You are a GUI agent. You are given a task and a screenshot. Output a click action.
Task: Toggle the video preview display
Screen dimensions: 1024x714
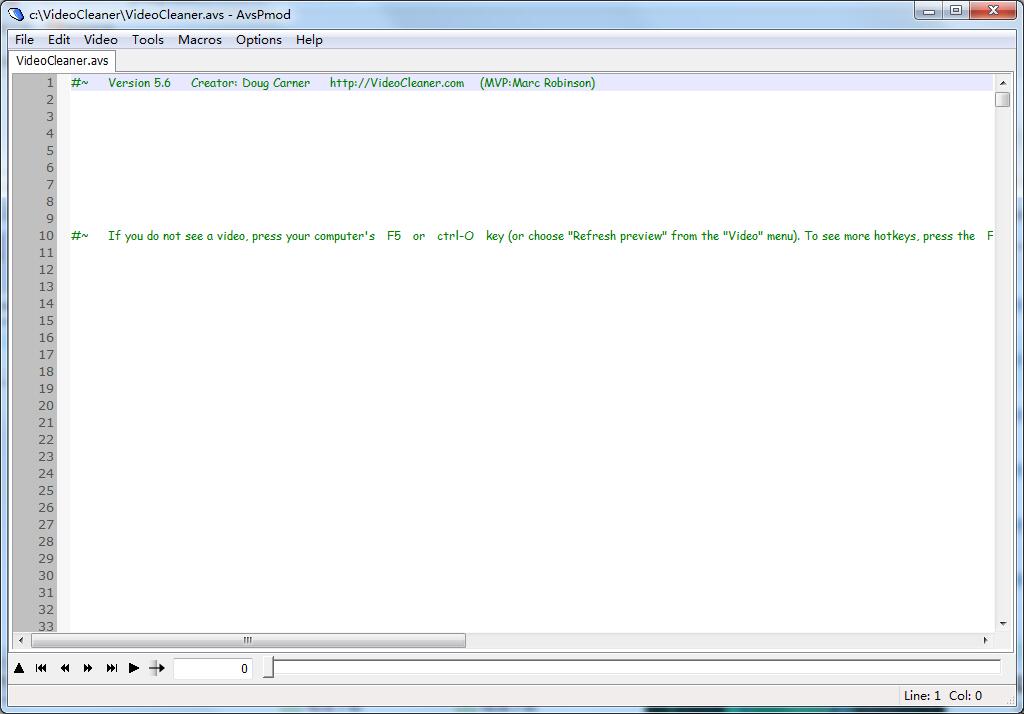coord(18,668)
